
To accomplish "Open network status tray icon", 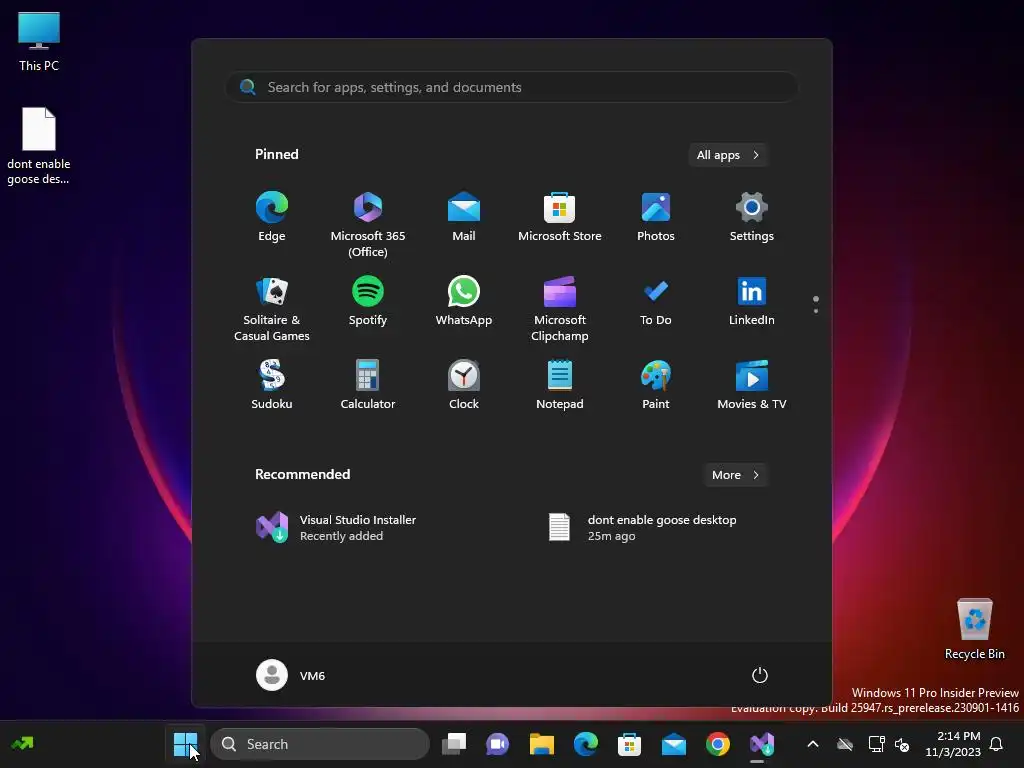I will click(876, 744).
